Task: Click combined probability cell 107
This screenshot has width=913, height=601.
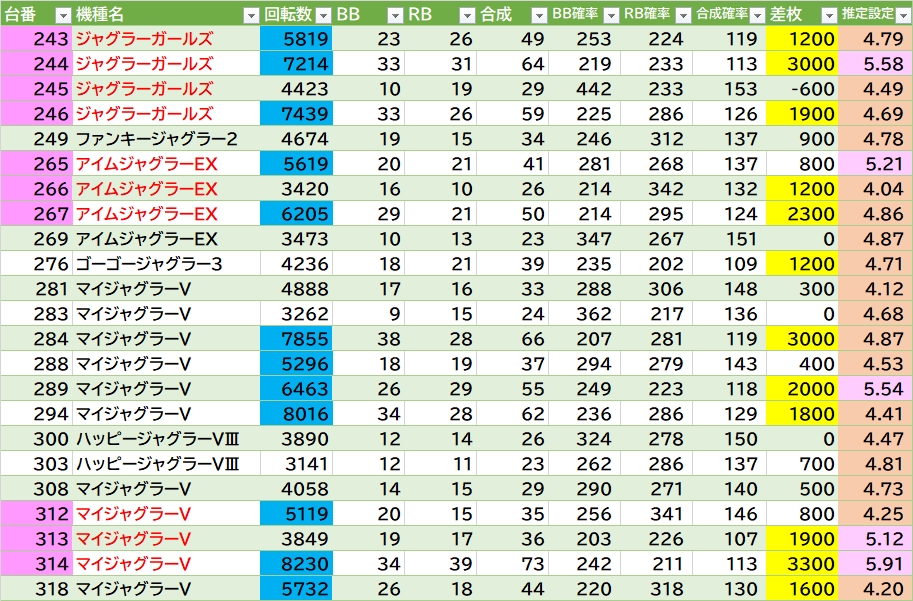Action: pos(729,539)
